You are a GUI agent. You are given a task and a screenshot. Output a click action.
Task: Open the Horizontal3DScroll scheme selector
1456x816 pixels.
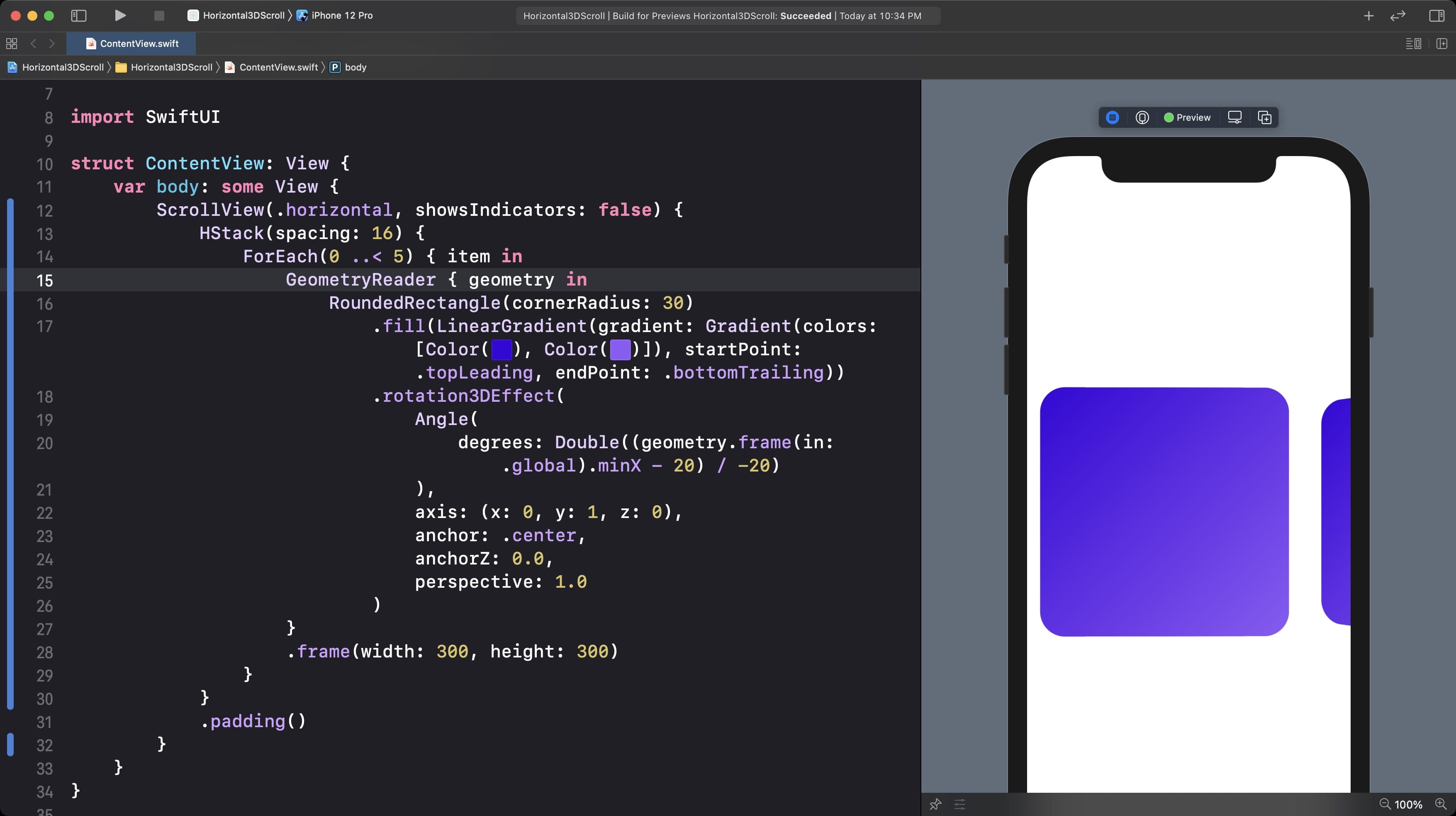[243, 15]
